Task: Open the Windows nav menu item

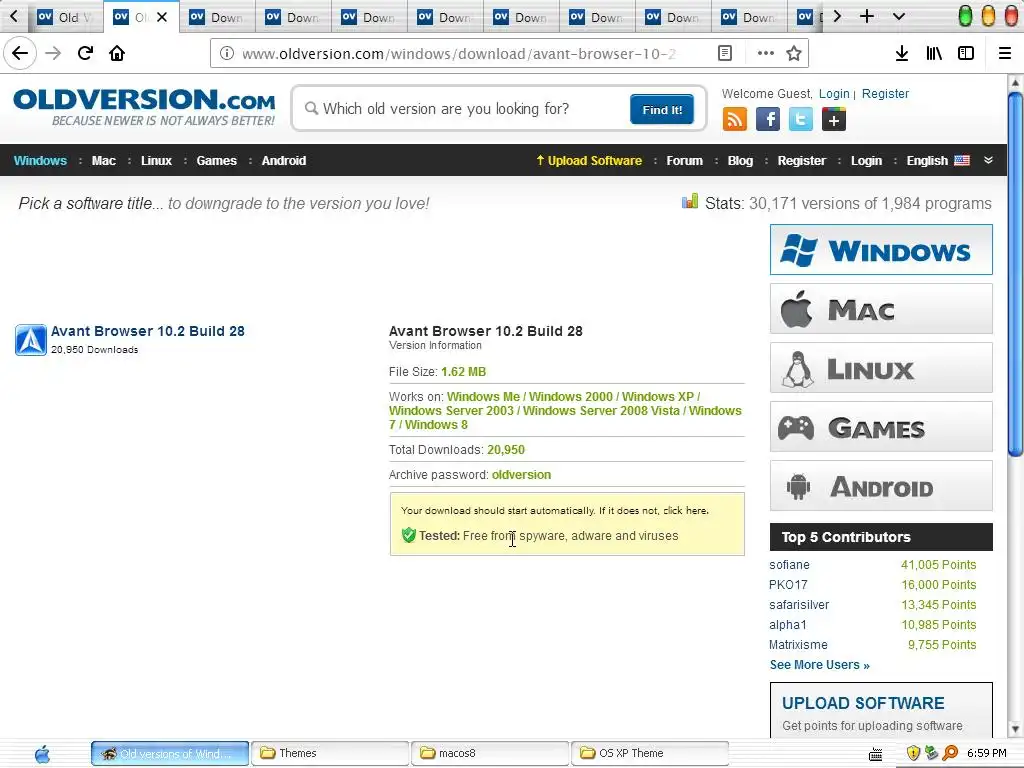Action: click(40, 161)
